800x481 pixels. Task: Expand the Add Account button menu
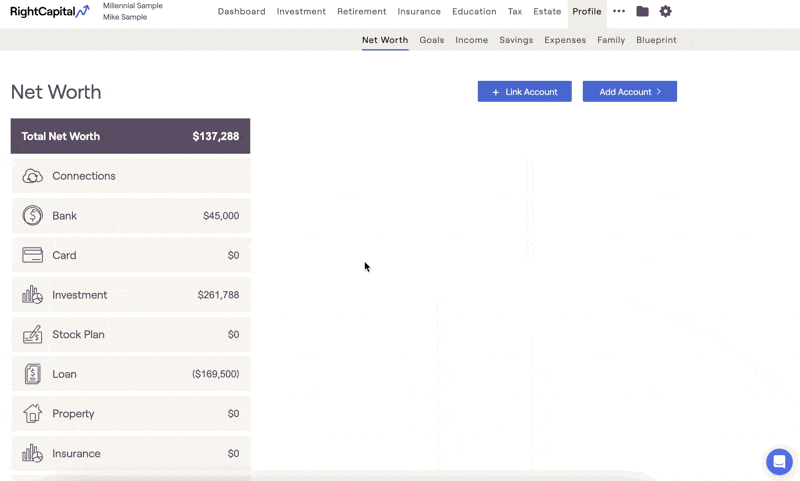(x=630, y=92)
